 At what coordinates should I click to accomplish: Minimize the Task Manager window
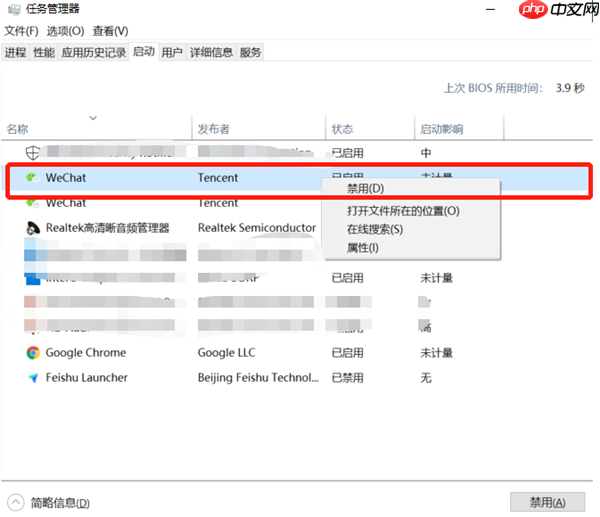(491, 9)
